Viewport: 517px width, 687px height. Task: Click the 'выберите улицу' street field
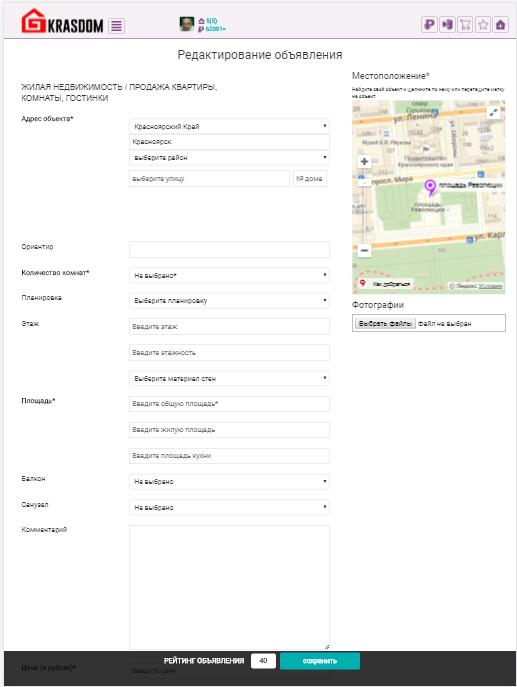(x=209, y=179)
